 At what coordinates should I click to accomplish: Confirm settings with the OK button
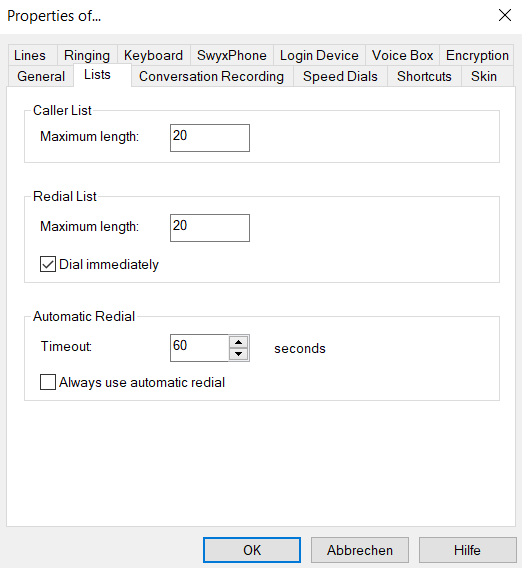coord(252,550)
